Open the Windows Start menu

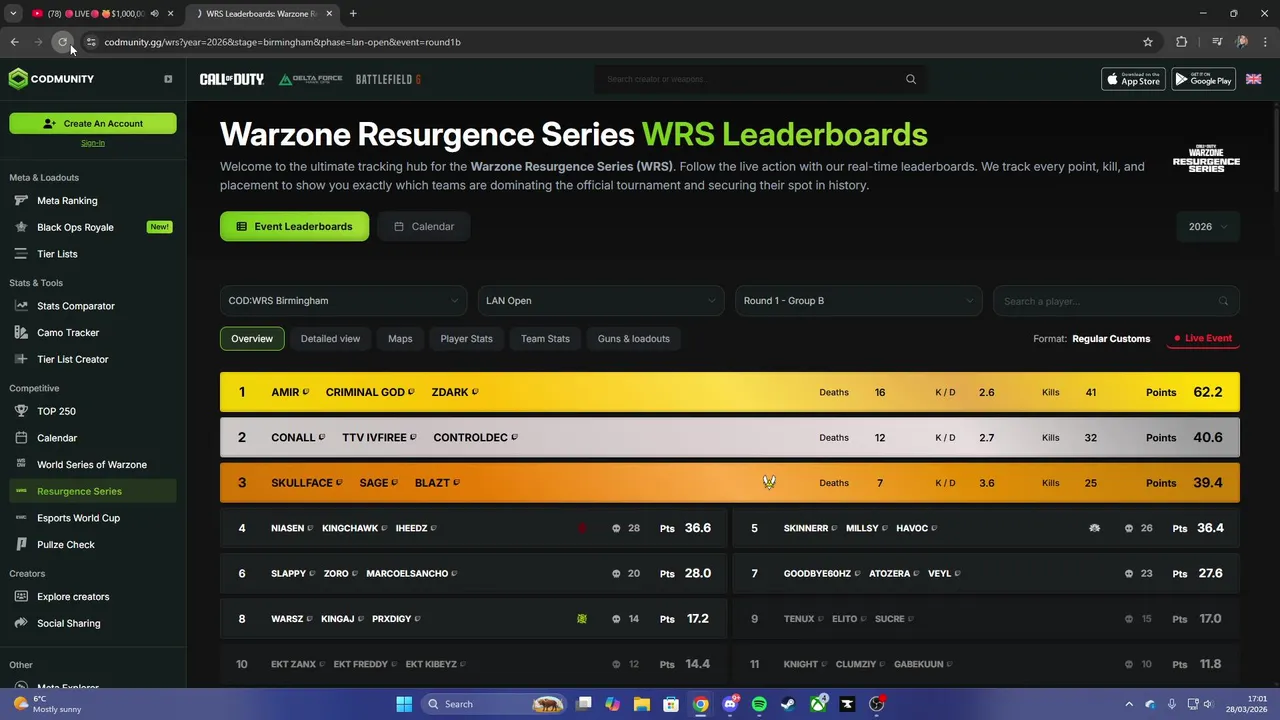click(404, 704)
